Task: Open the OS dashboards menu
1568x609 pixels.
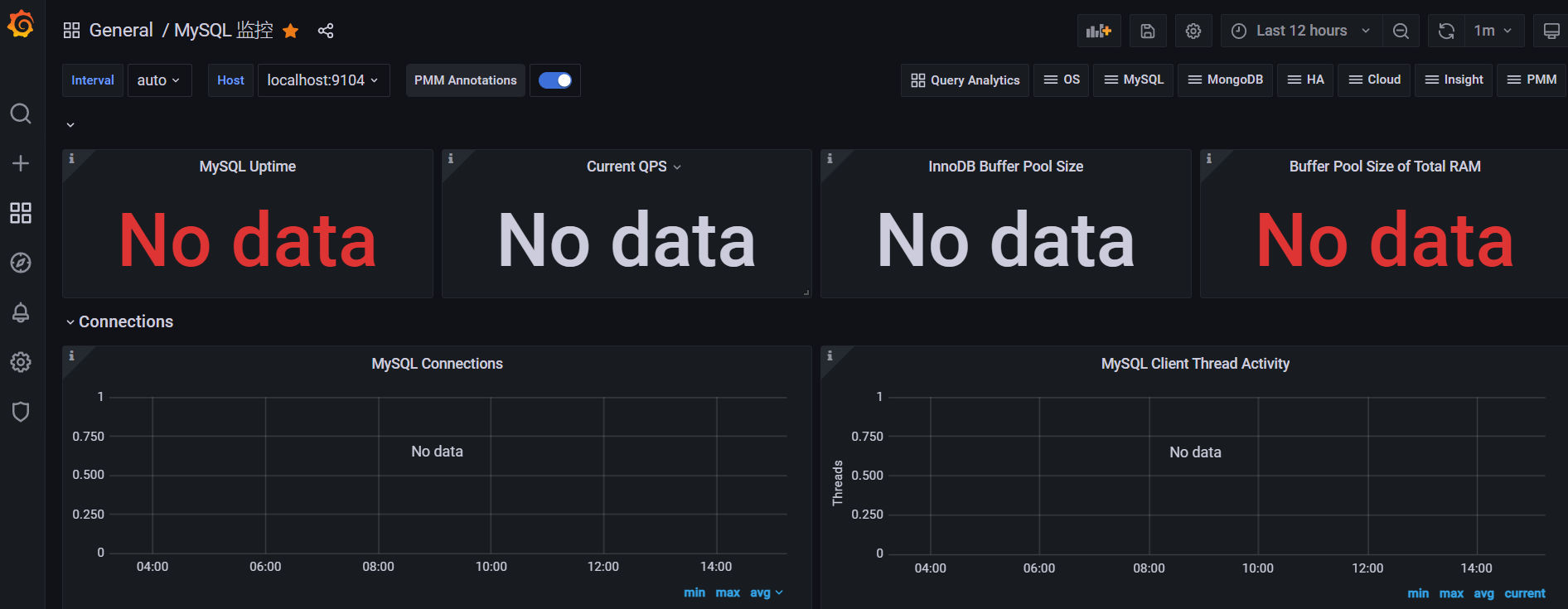Action: tap(1062, 80)
